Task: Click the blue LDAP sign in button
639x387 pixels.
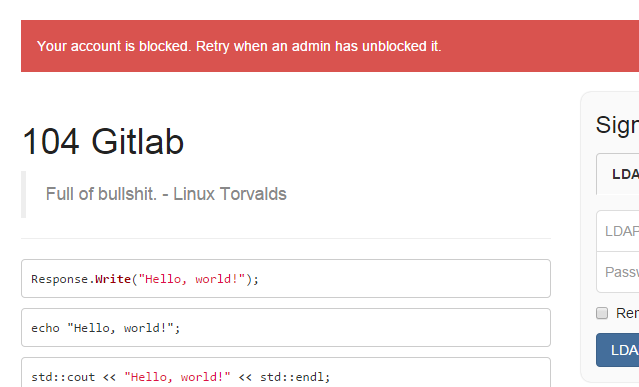Action: pyautogui.click(x=617, y=350)
